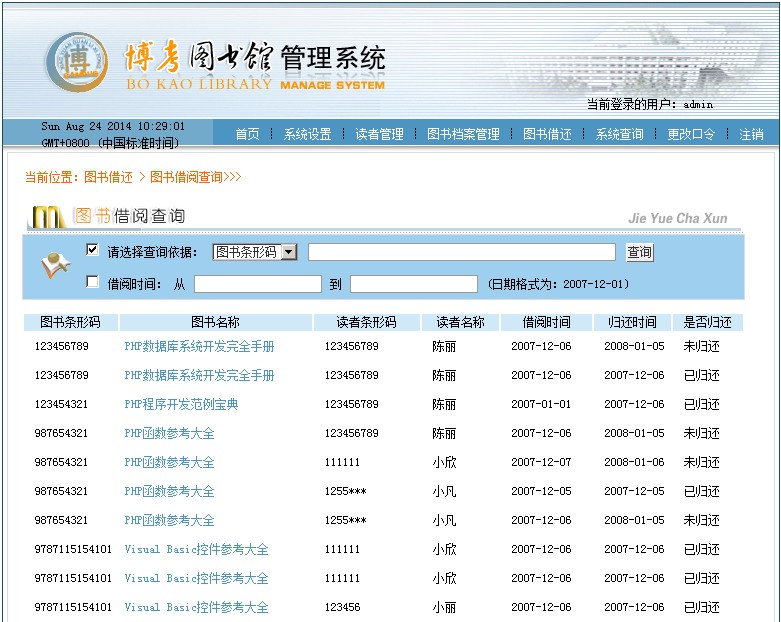The width and height of the screenshot is (781, 622).
Task: Click the open book icon in the query panel
Action: click(55, 265)
